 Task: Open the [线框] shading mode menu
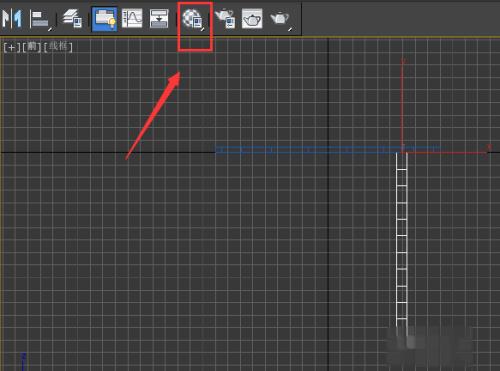click(x=58, y=47)
